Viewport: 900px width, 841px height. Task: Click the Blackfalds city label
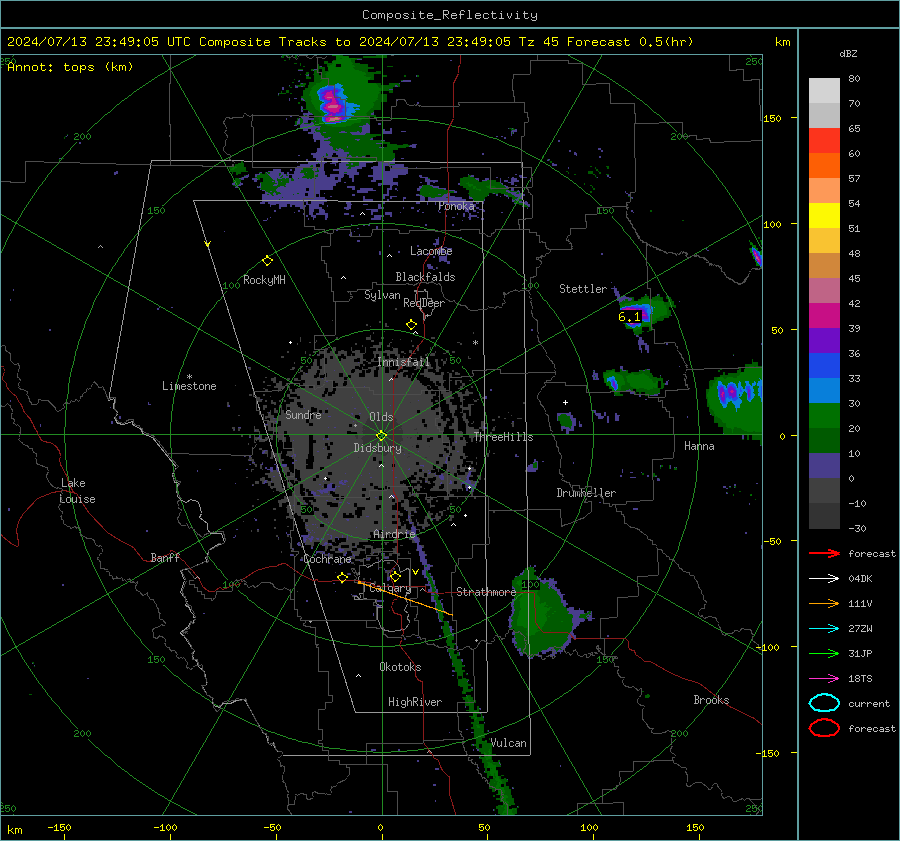(425, 277)
